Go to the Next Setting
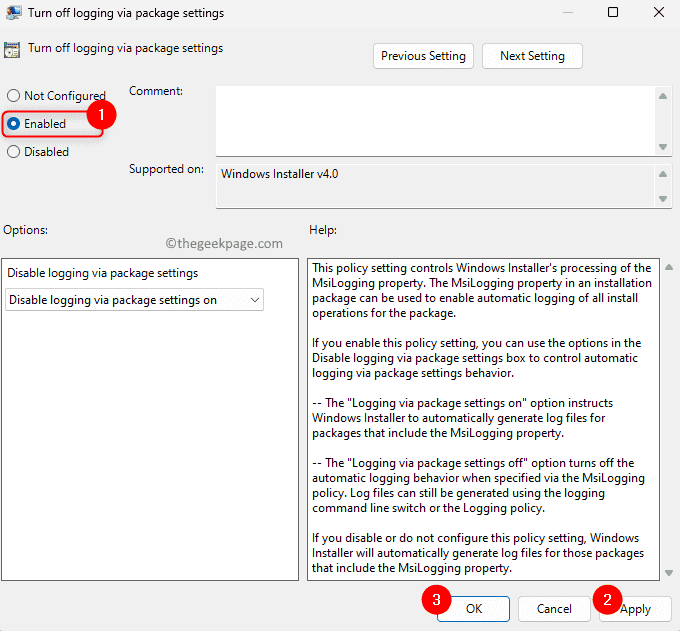Viewport: 680px width, 631px height. coord(531,56)
